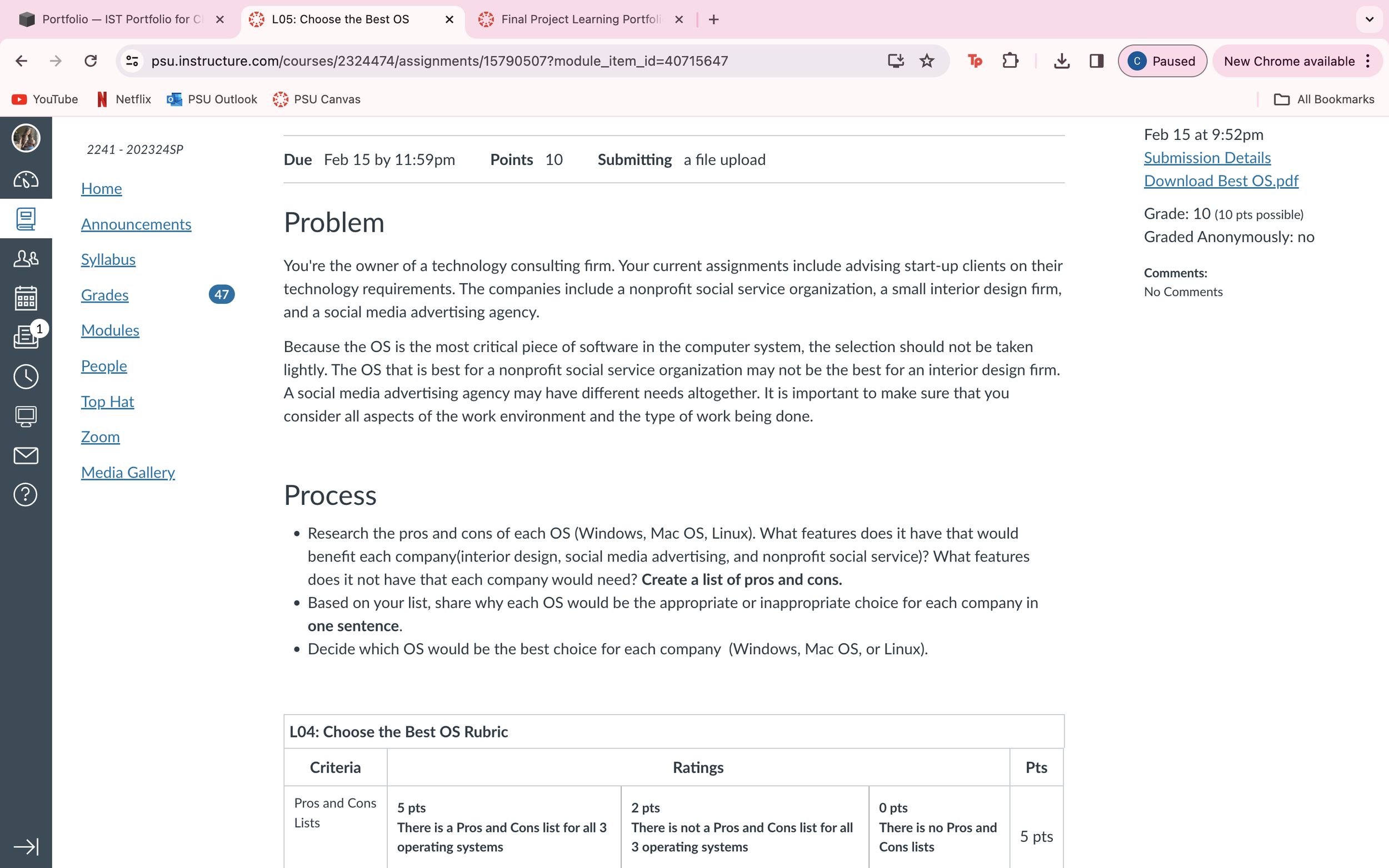1389x868 pixels.
Task: Open Canvas Calendar icon in sidebar
Action: tap(26, 298)
